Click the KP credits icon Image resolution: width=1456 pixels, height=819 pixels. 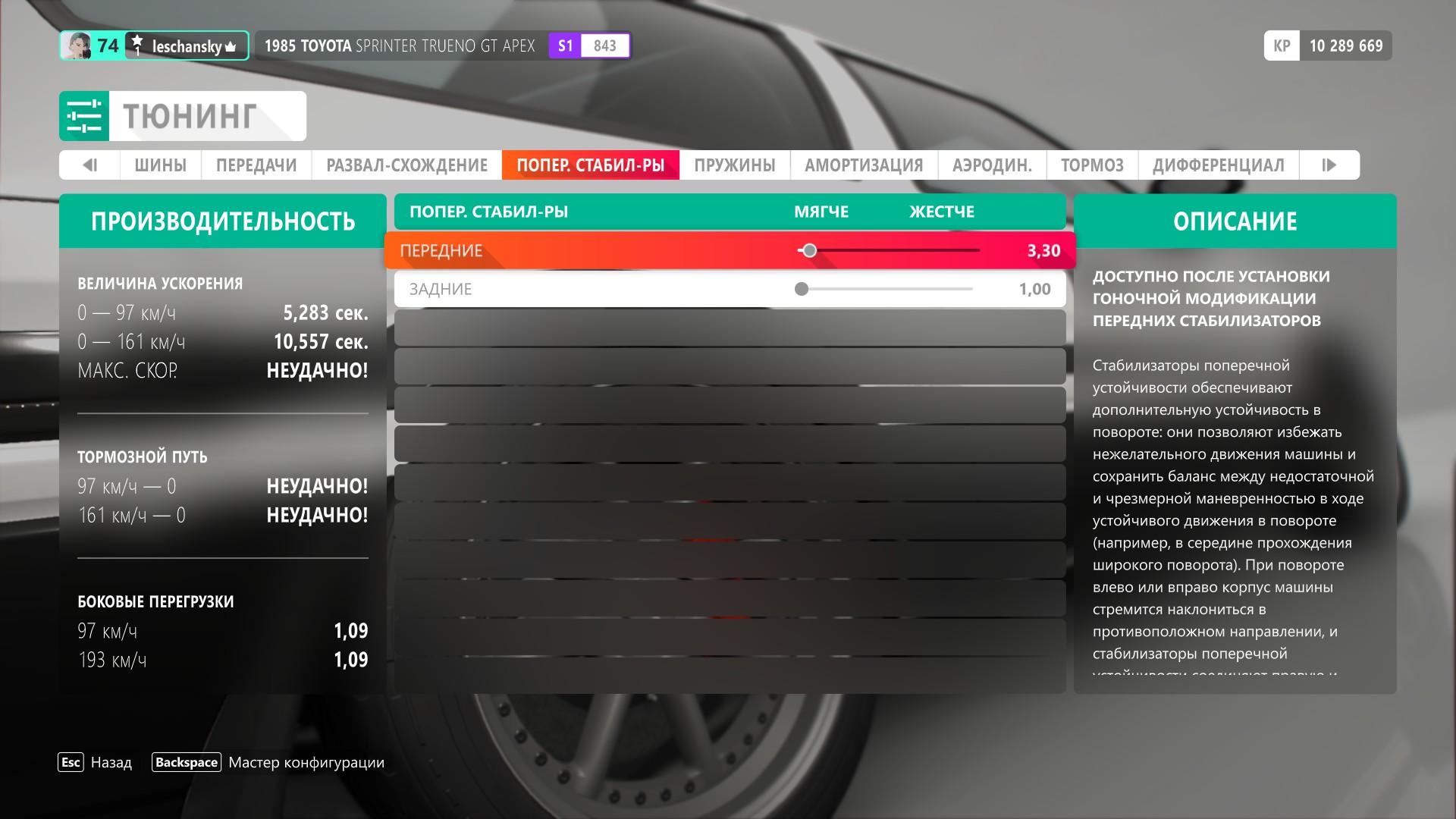coord(1282,45)
